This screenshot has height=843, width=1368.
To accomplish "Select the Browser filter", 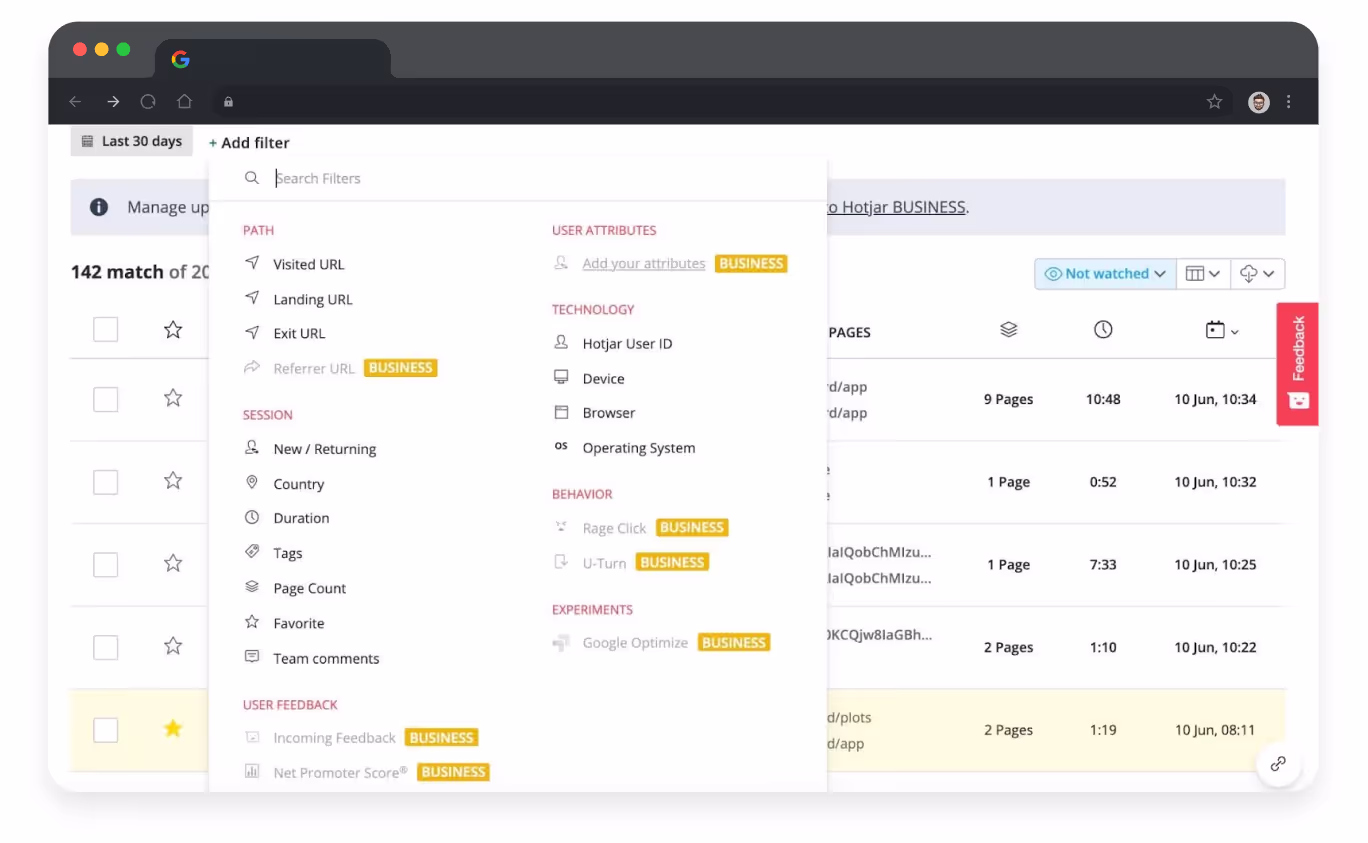I will click(x=608, y=412).
